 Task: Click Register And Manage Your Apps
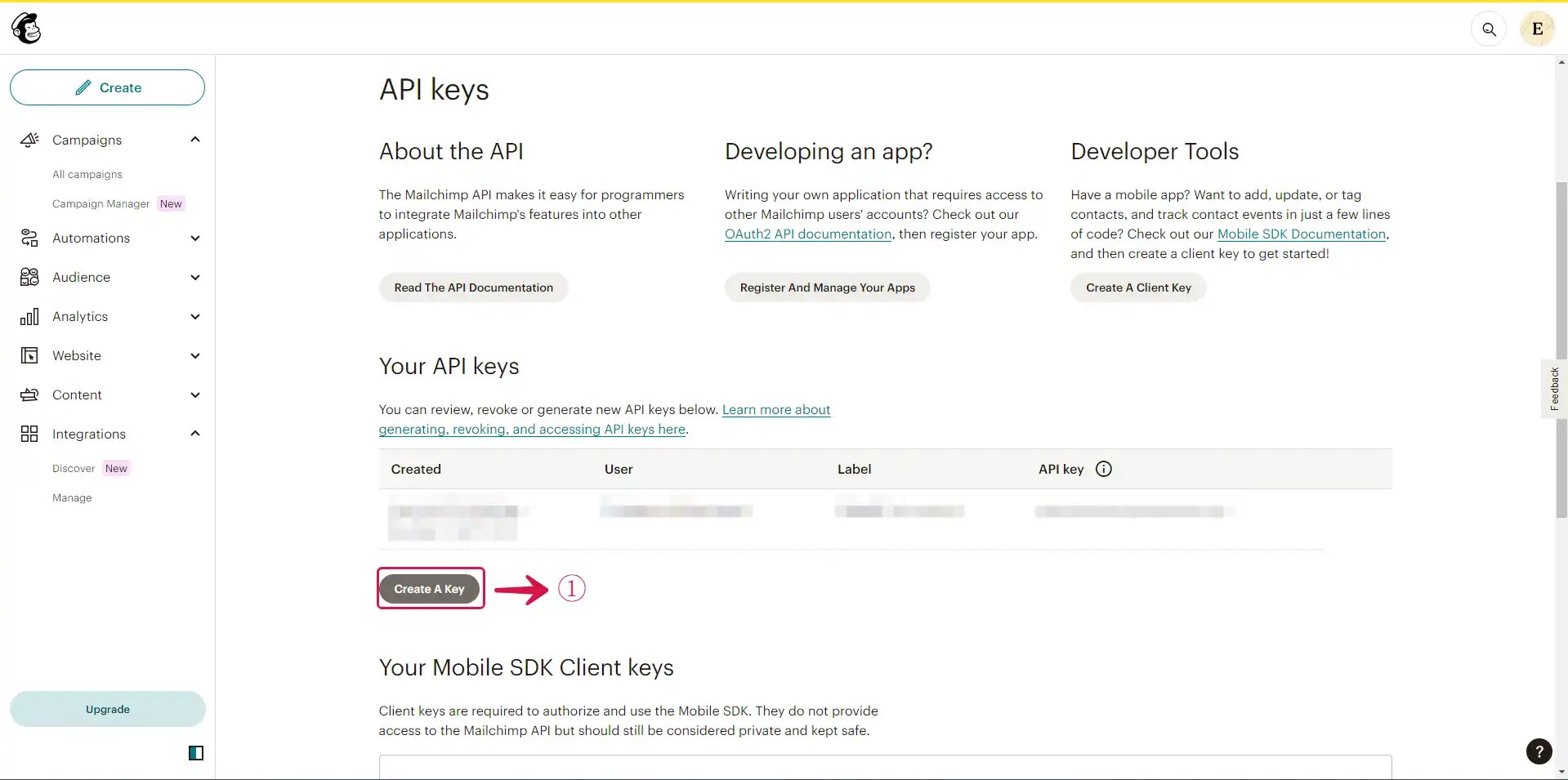tap(827, 287)
